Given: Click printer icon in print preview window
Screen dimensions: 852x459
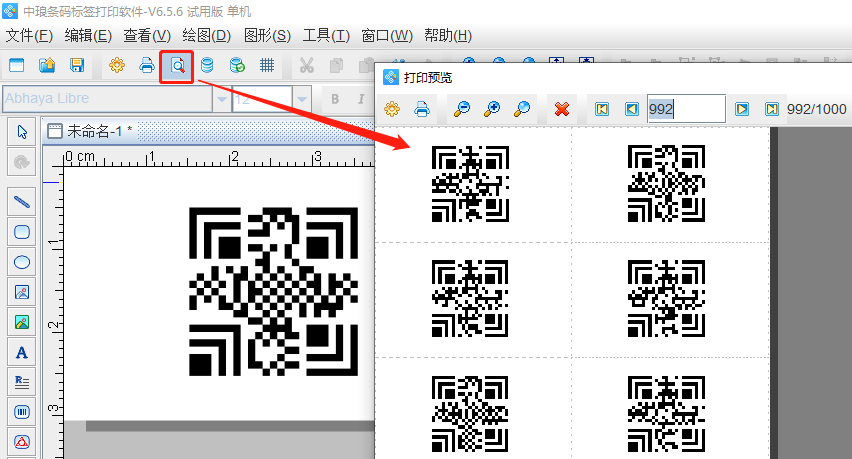Looking at the screenshot, I should pyautogui.click(x=422, y=109).
